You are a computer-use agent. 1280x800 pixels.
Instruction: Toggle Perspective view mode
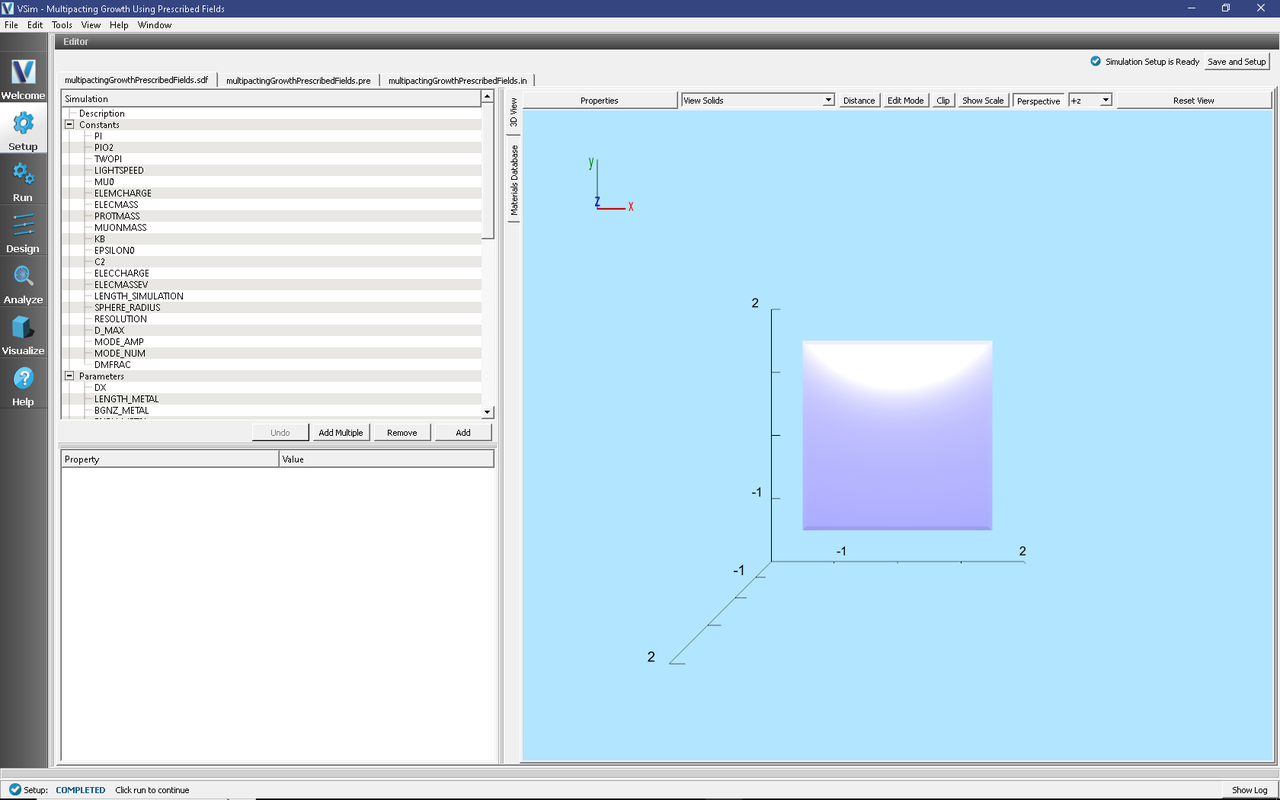(x=1038, y=100)
